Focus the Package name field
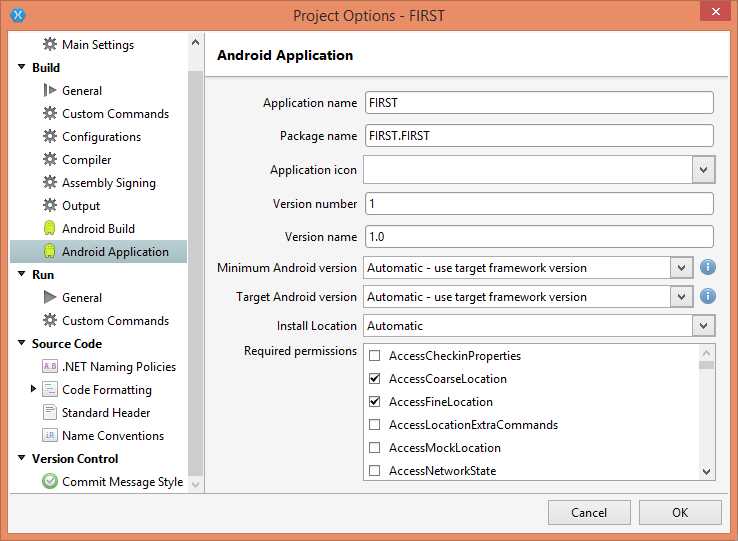Image resolution: width=738 pixels, height=541 pixels. pyautogui.click(x=539, y=136)
